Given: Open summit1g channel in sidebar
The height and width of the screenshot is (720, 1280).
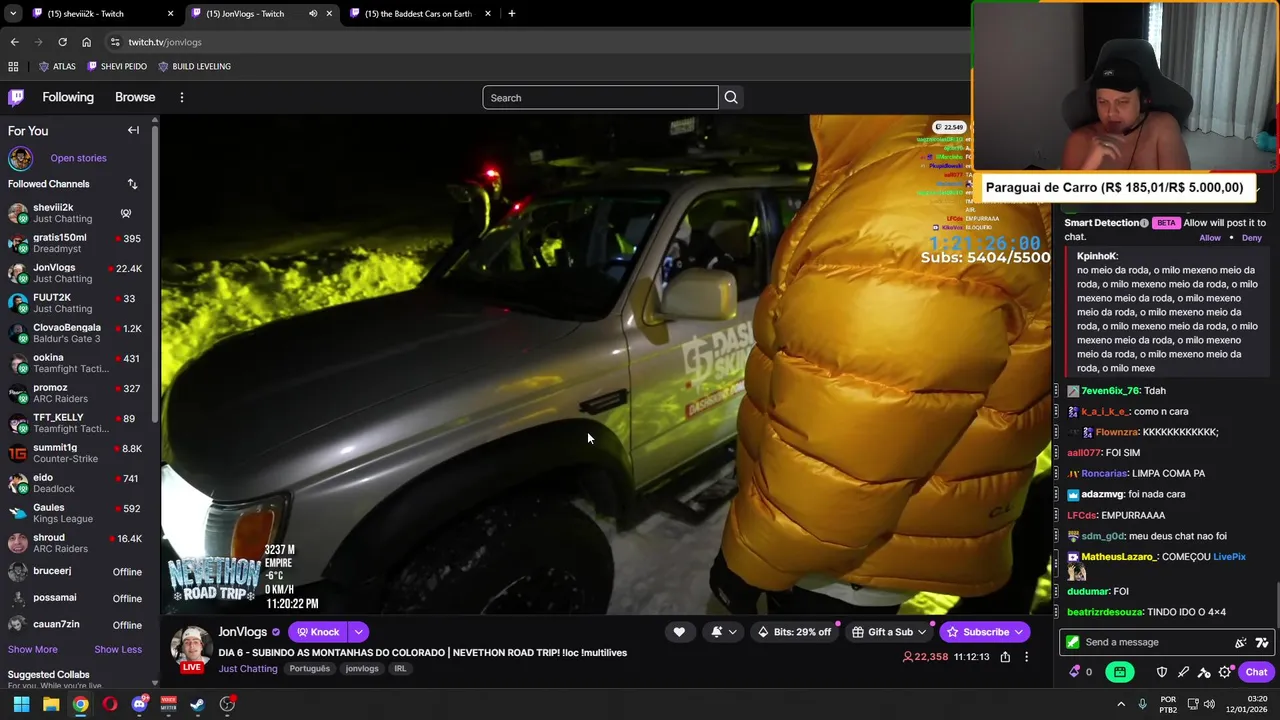Looking at the screenshot, I should 75,453.
